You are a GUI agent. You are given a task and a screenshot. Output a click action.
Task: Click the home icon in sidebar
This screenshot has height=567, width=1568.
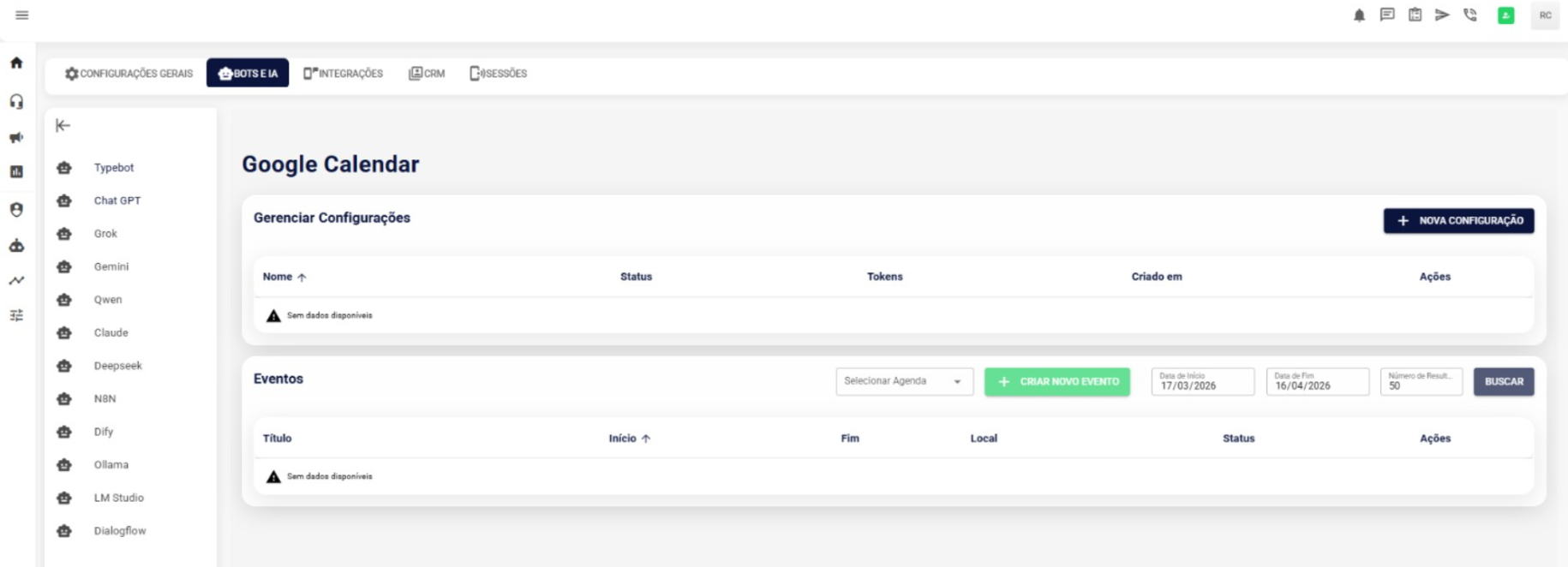[16, 63]
